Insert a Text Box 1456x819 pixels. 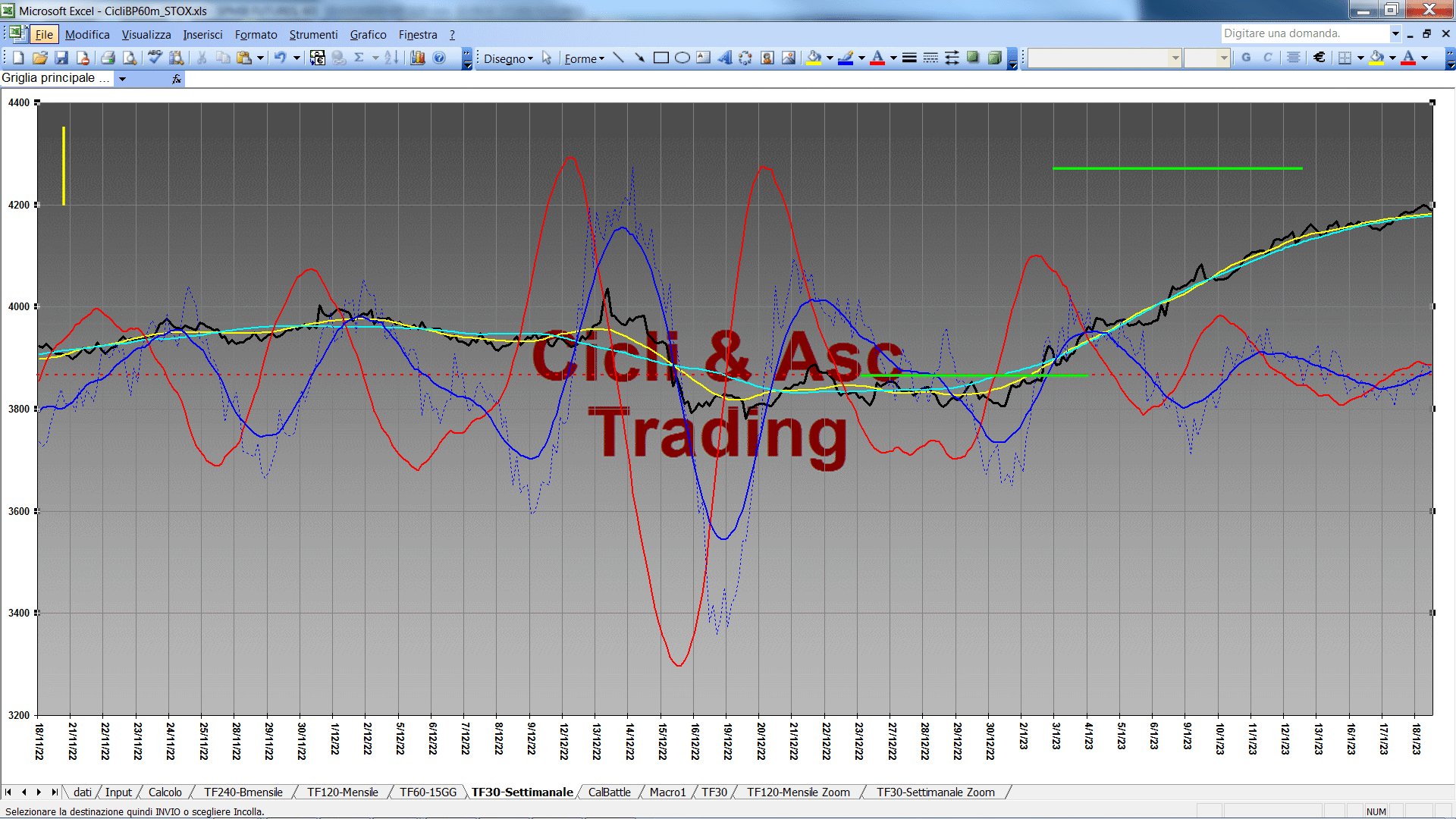click(704, 58)
